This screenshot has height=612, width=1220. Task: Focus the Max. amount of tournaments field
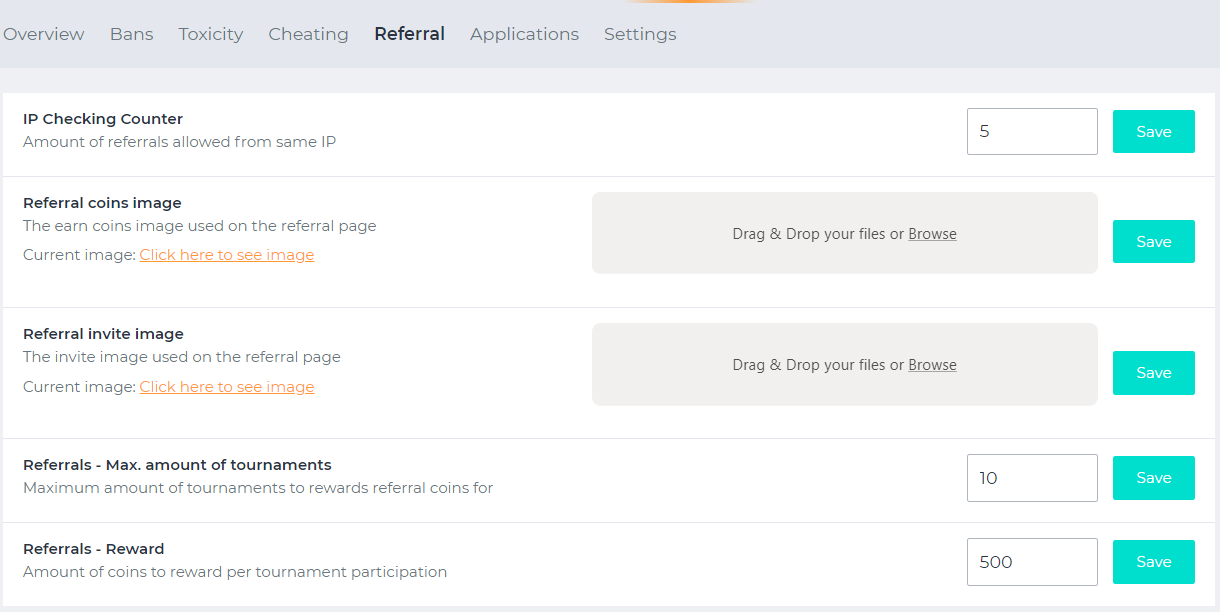[x=1031, y=478]
